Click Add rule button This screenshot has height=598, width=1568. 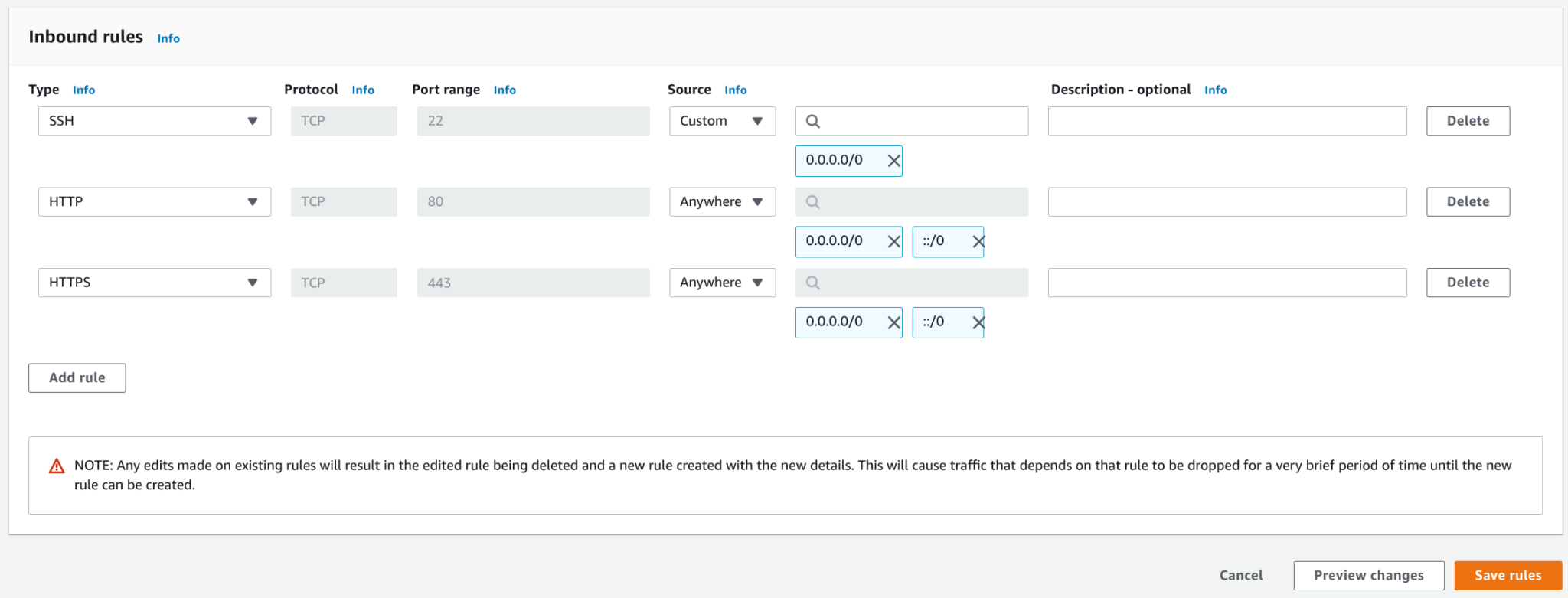77,377
